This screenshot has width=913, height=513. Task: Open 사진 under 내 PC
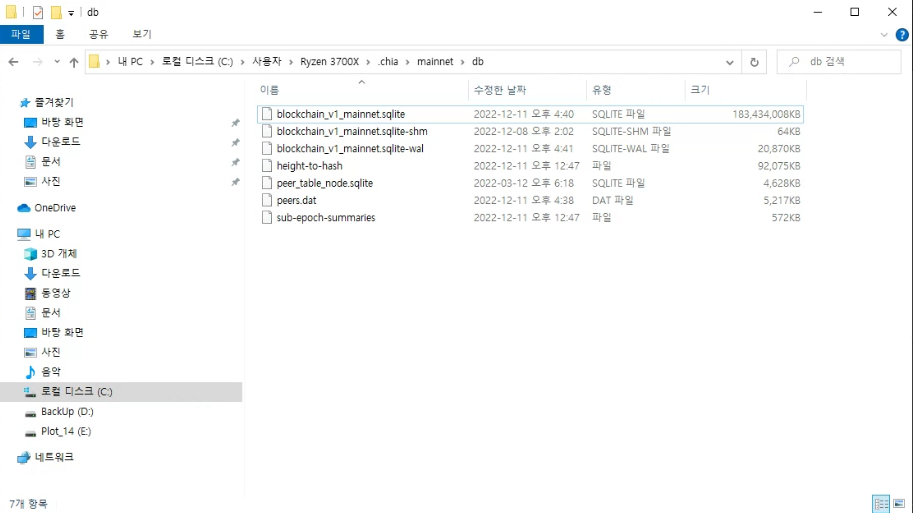coord(51,352)
